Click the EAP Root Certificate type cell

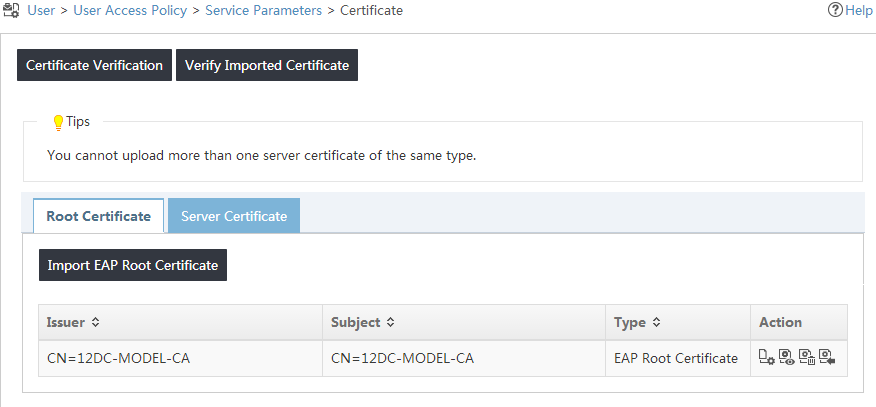click(678, 358)
